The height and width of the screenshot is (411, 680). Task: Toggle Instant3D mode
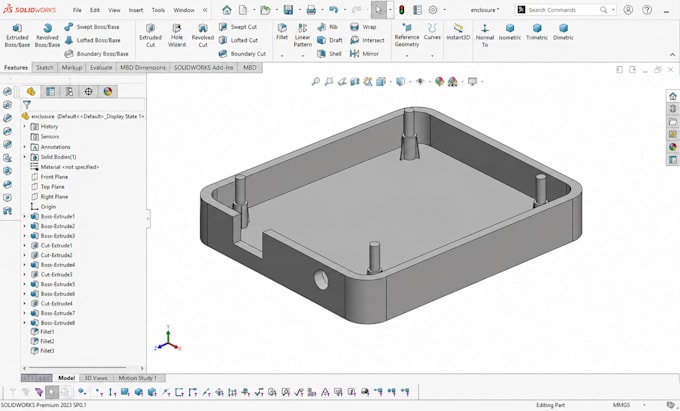tap(458, 32)
